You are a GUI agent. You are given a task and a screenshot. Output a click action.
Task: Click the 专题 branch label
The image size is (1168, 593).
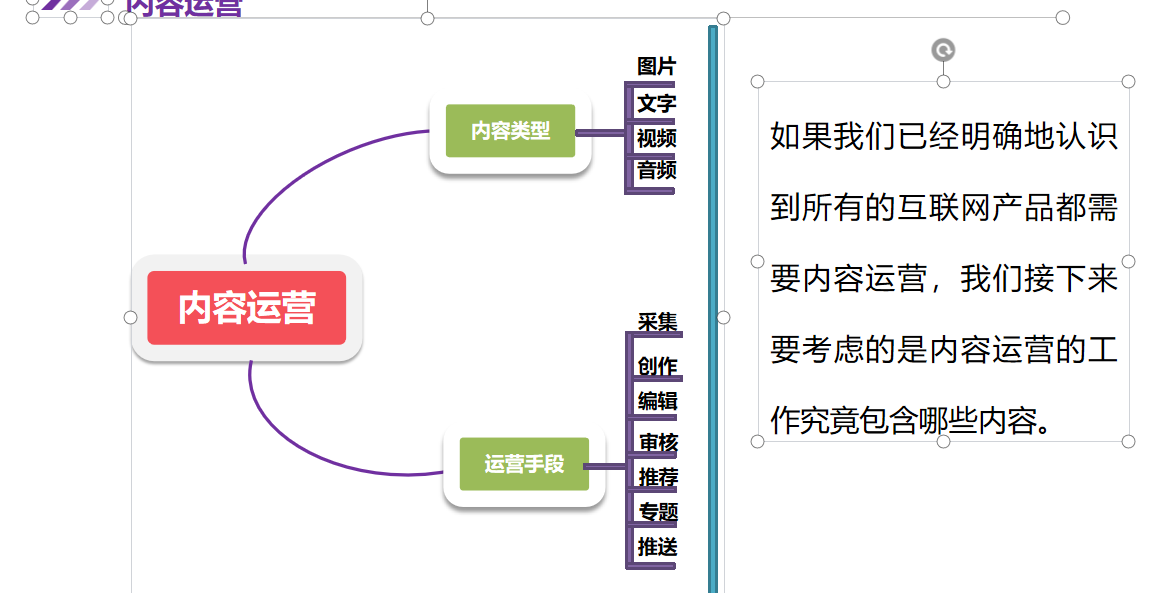point(658,512)
